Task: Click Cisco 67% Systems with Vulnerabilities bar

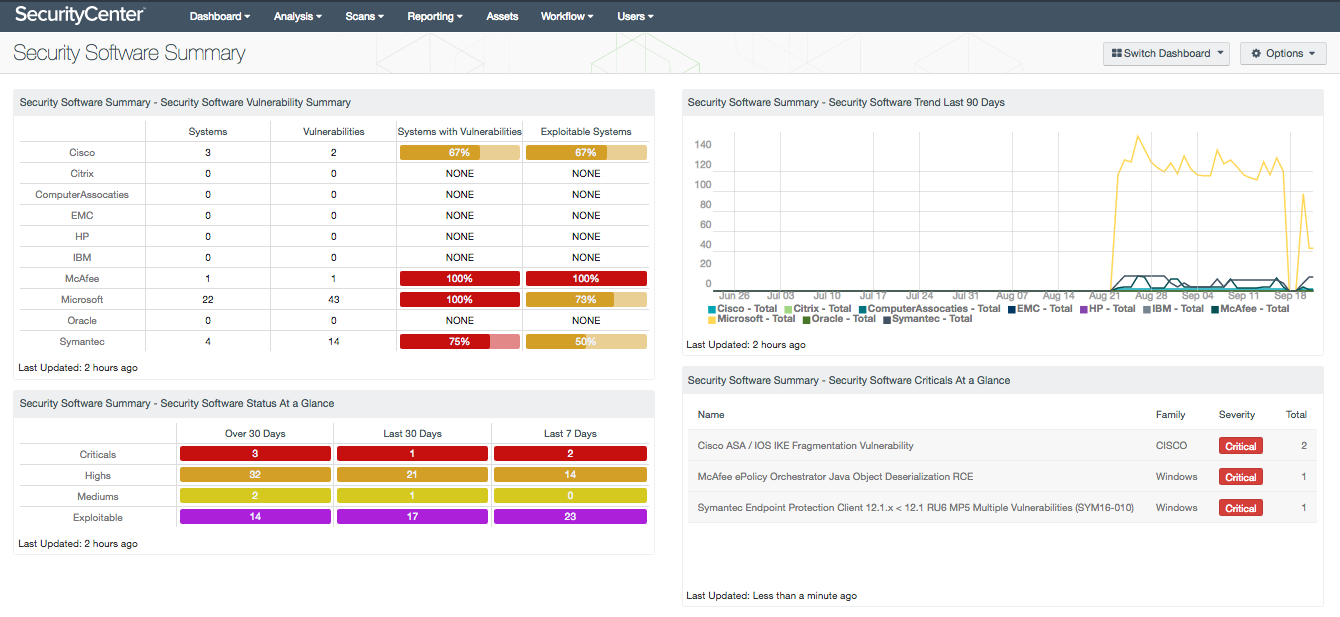Action: pyautogui.click(x=460, y=152)
